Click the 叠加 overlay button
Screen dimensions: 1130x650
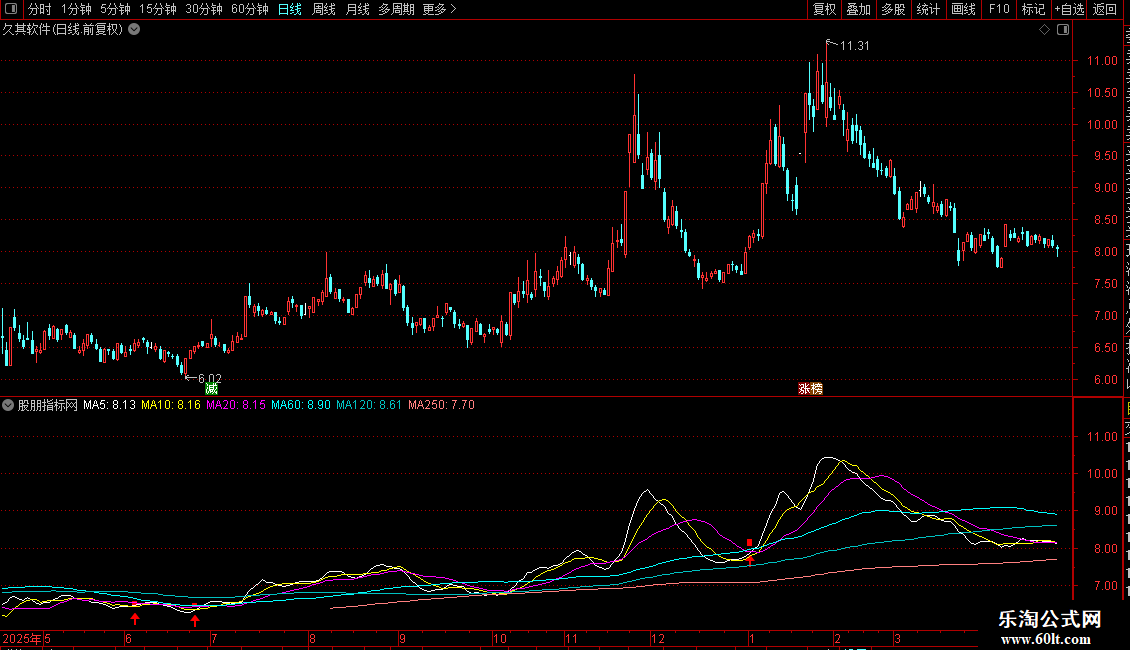click(x=859, y=9)
